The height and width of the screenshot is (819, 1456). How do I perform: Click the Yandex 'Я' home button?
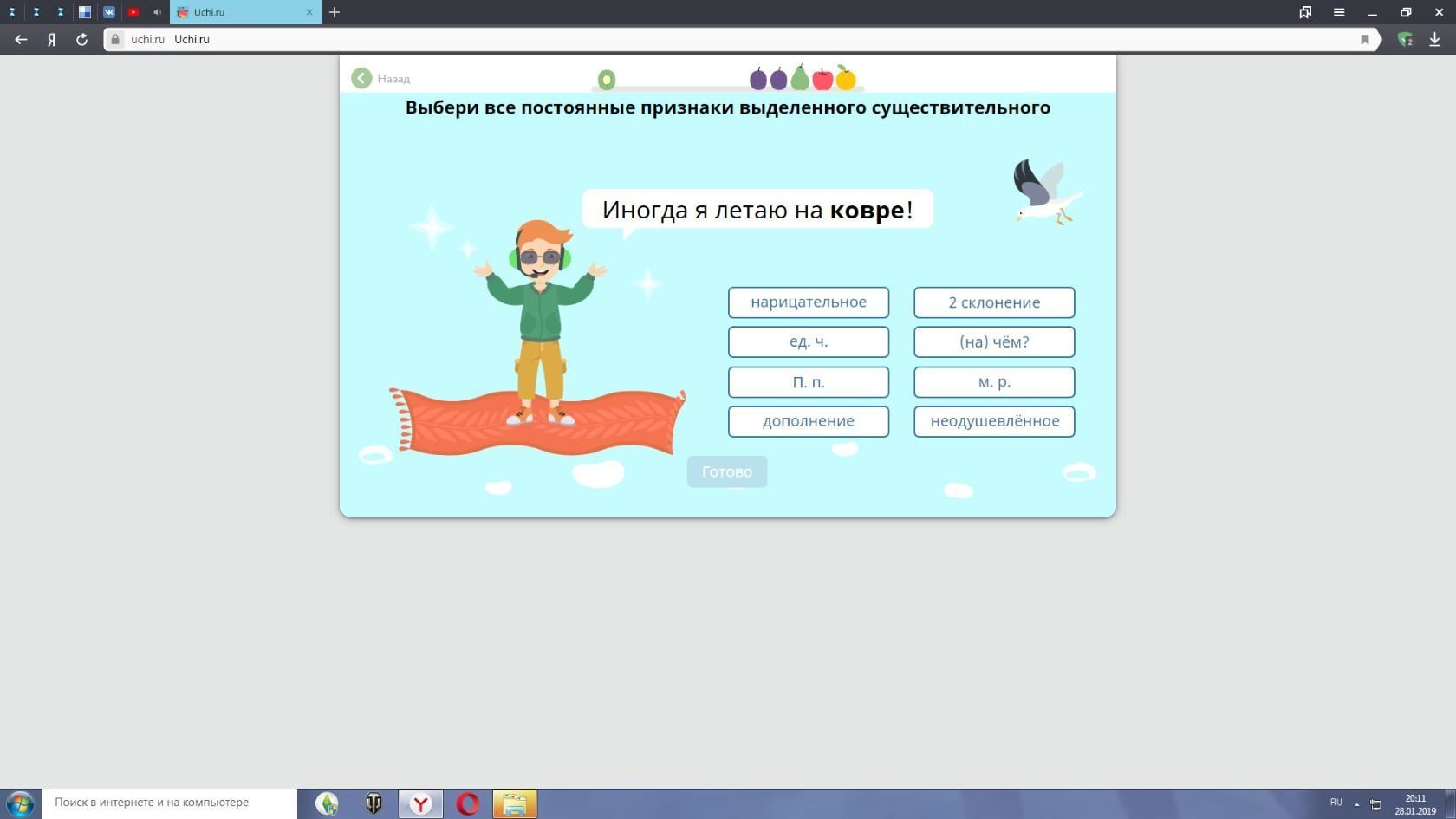[x=52, y=40]
